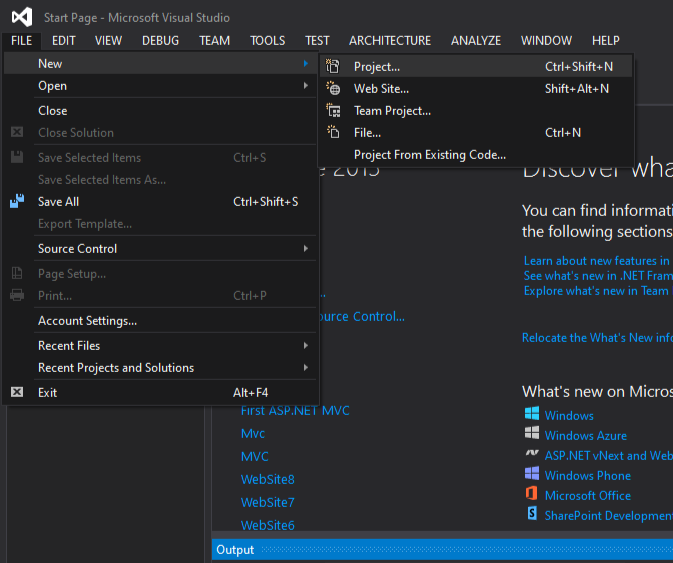
Task: Open the WINDOW menu
Action: (546, 41)
